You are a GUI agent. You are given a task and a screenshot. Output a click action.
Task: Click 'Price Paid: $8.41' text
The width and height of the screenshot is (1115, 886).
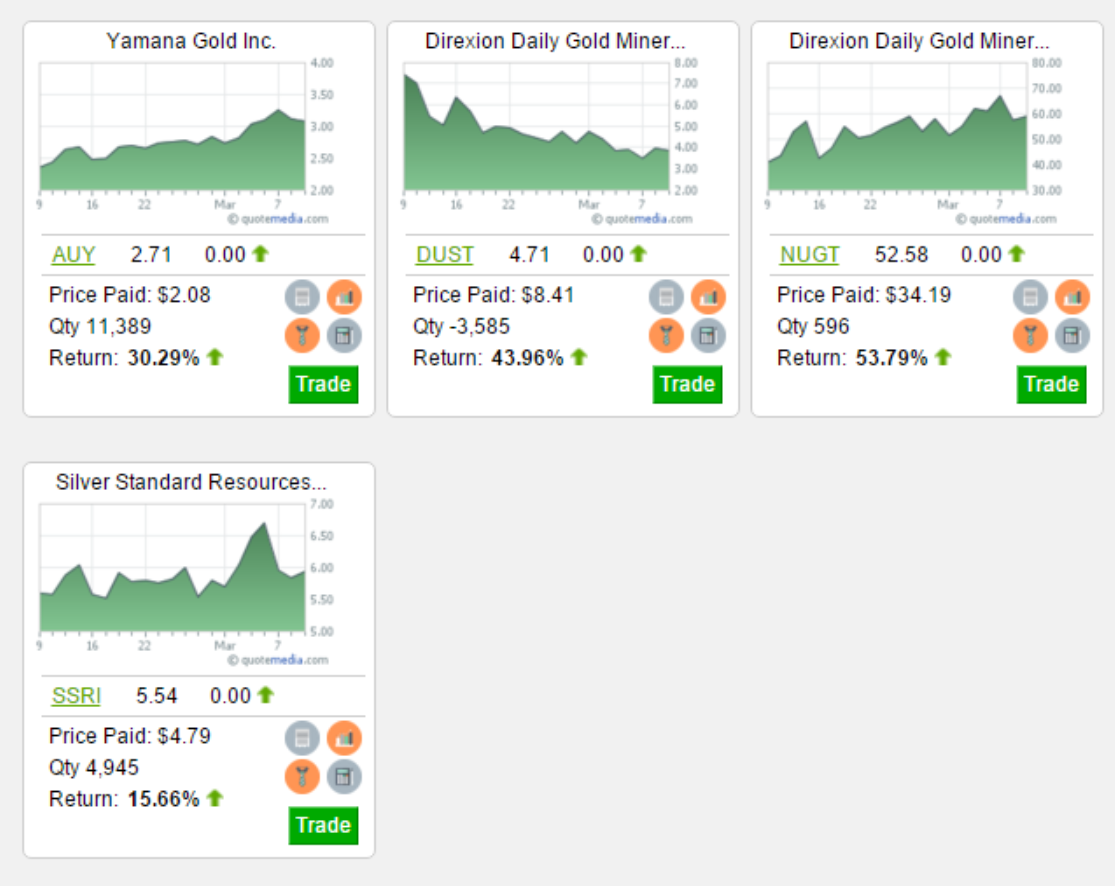pyautogui.click(x=494, y=295)
